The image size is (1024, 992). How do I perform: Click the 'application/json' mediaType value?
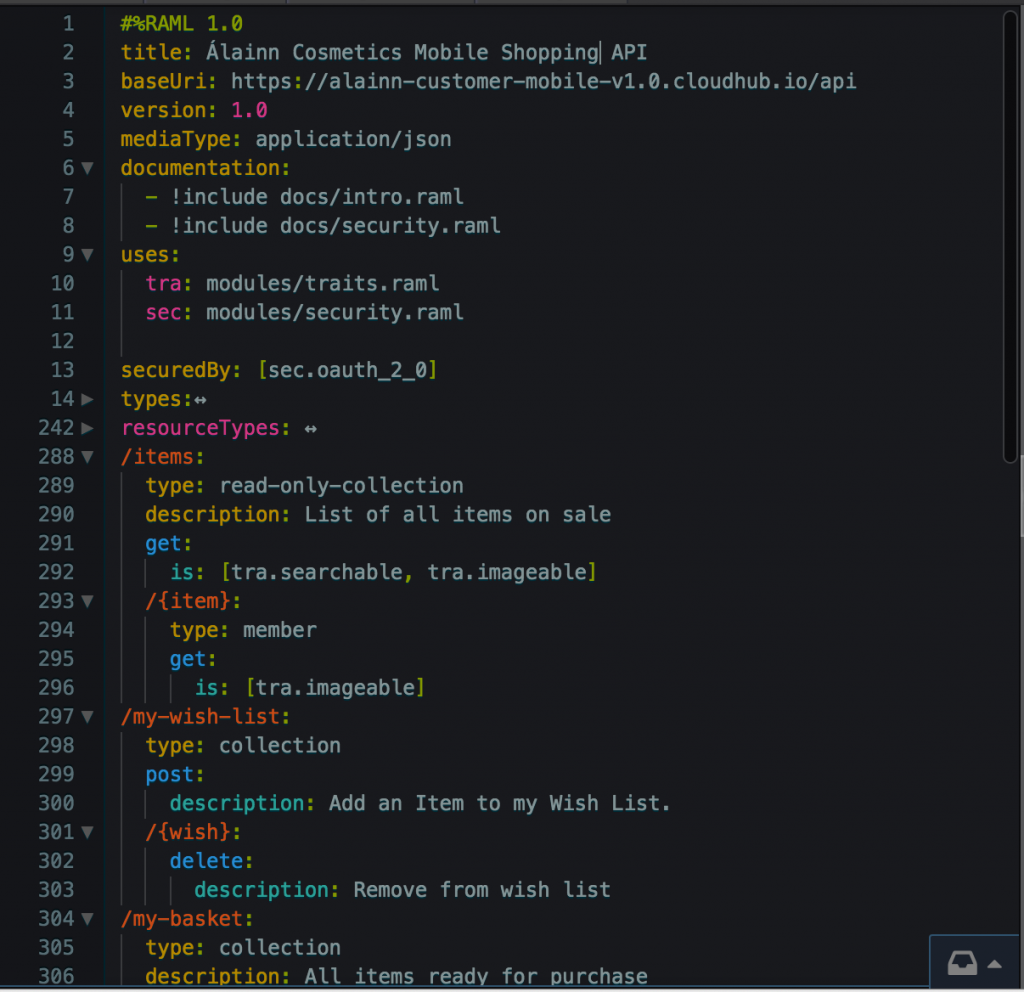[353, 139]
